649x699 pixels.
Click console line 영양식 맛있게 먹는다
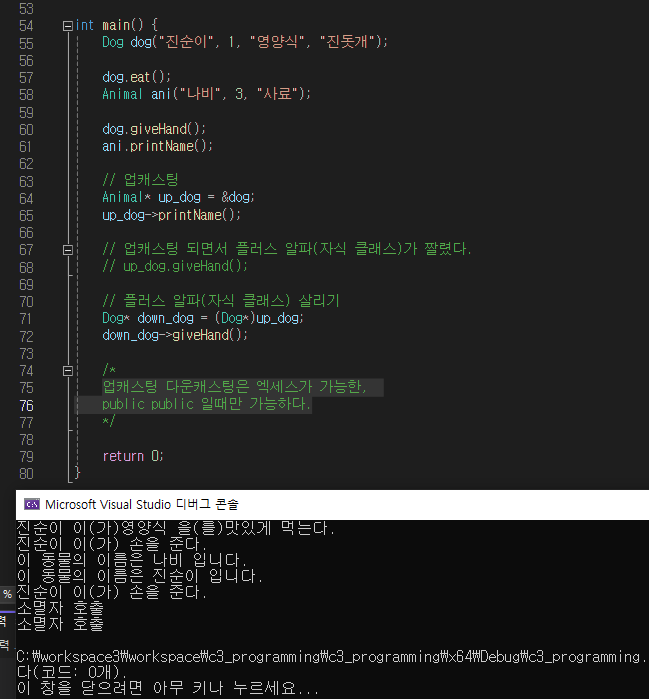click(176, 528)
